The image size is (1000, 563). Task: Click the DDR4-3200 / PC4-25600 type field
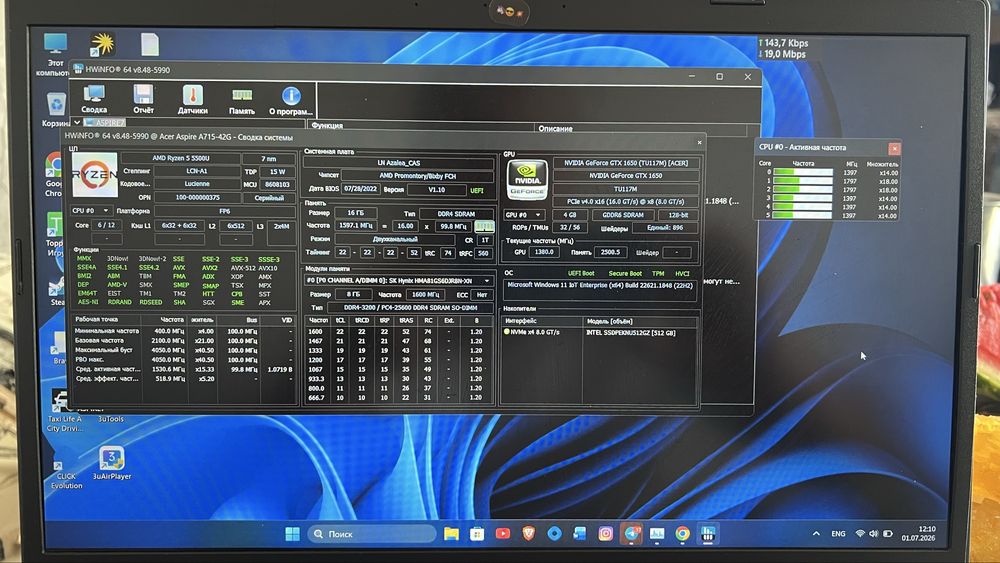point(411,307)
